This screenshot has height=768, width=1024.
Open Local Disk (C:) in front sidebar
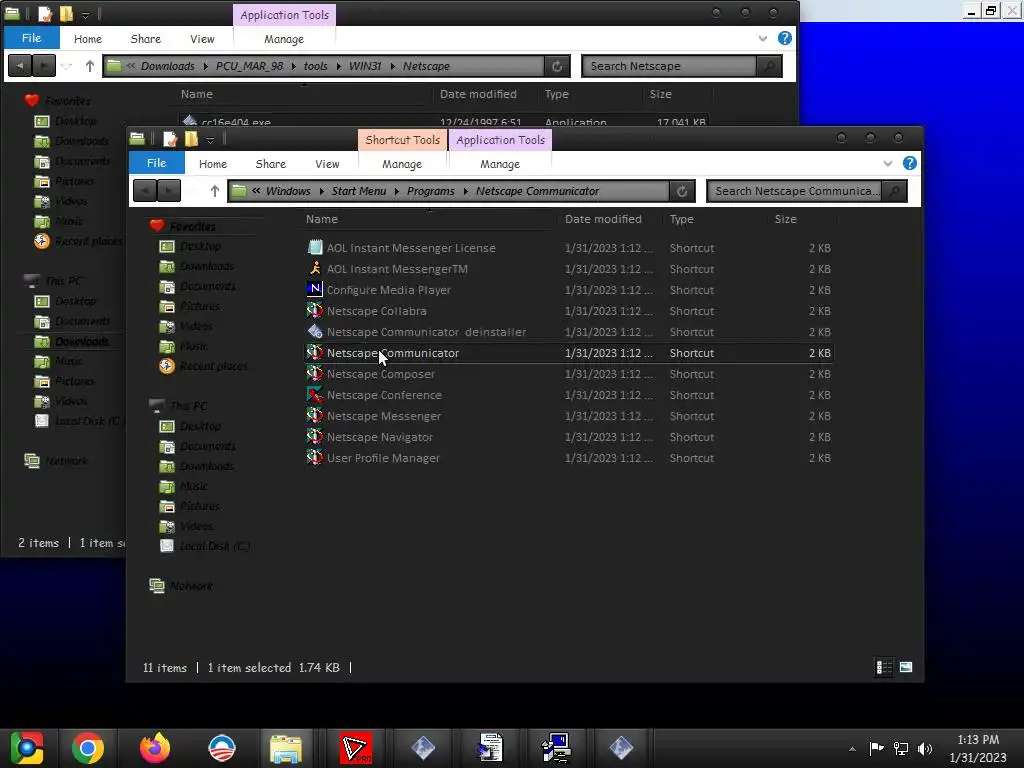coord(215,546)
